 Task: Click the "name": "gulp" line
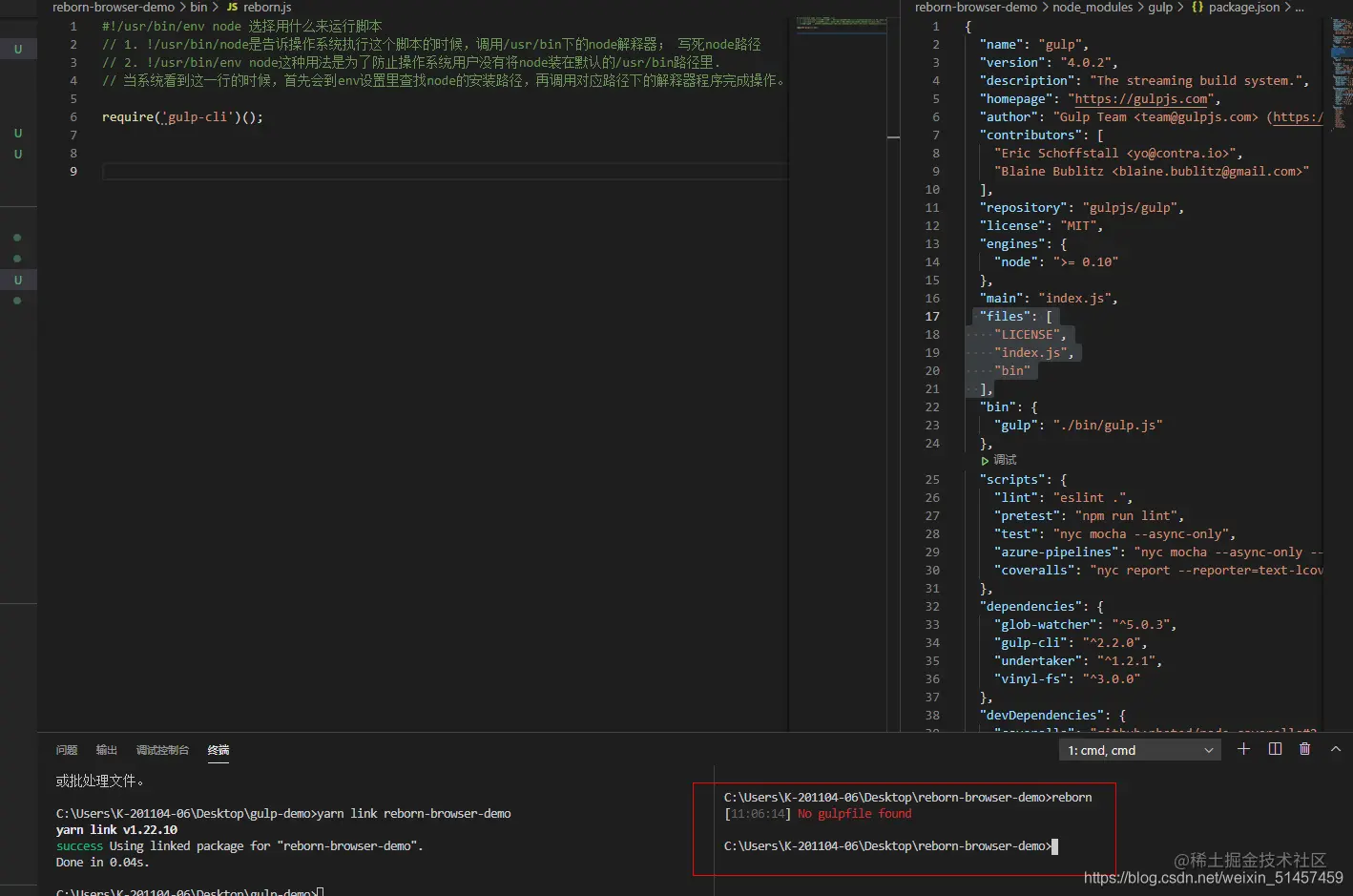(x=1033, y=44)
